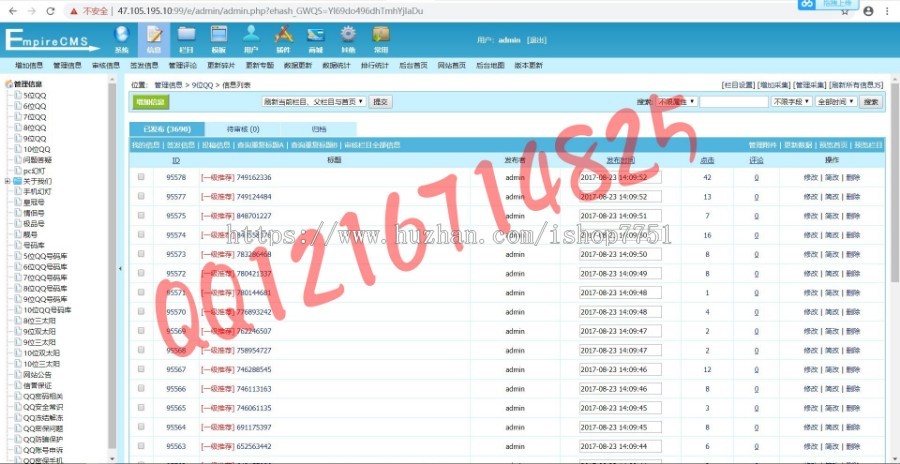The height and width of the screenshot is (464, 900).
Task: Collapse the left sidebar with splitter arrow
Action: click(x=120, y=268)
